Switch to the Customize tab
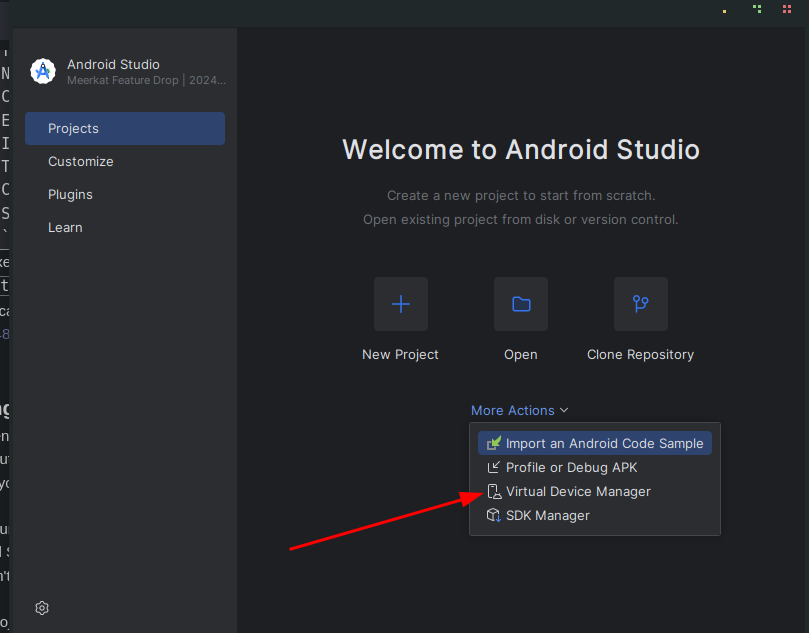809x633 pixels. pyautogui.click(x=125, y=161)
